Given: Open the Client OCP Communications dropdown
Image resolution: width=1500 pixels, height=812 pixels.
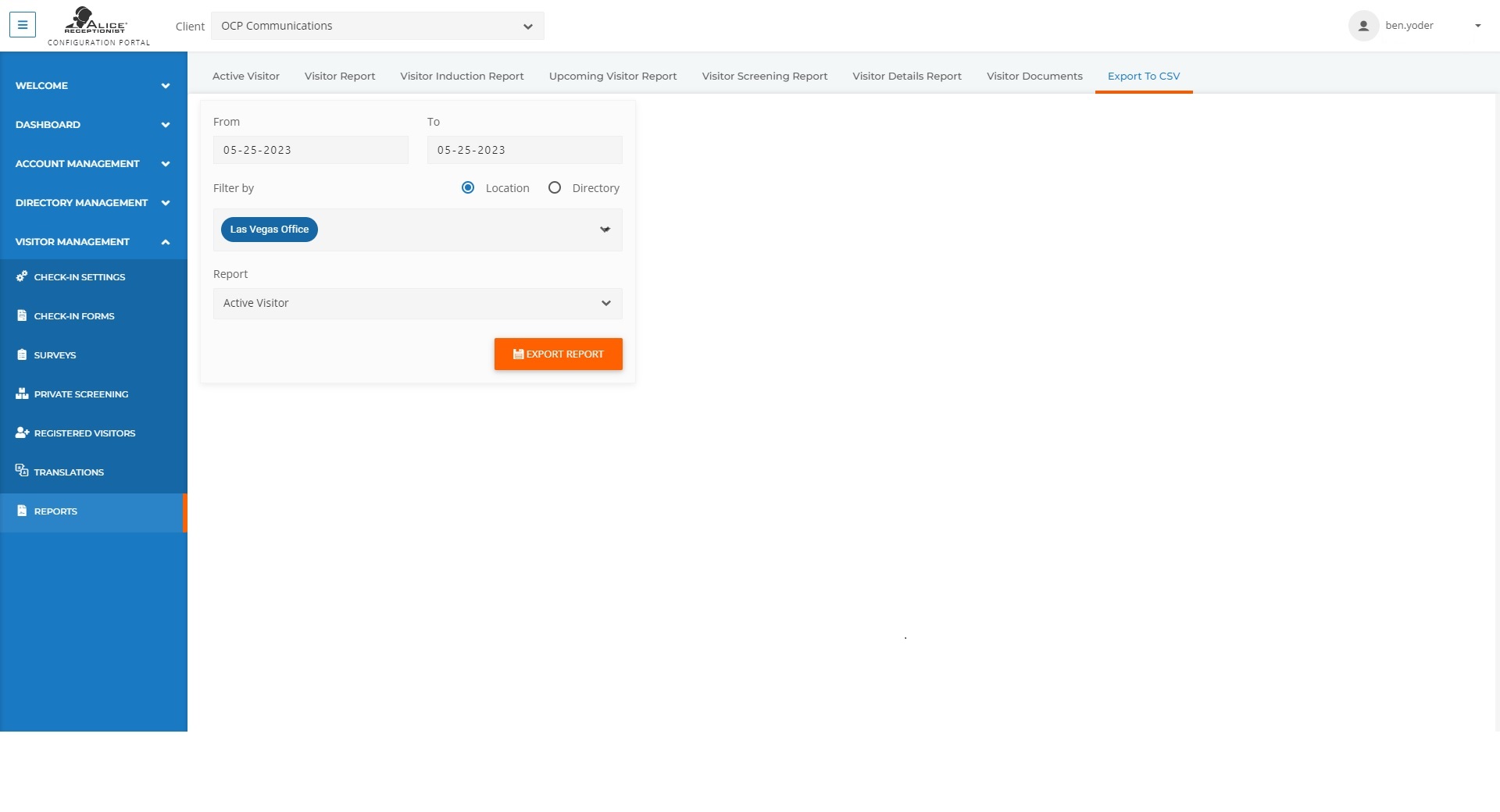Looking at the screenshot, I should coord(377,26).
